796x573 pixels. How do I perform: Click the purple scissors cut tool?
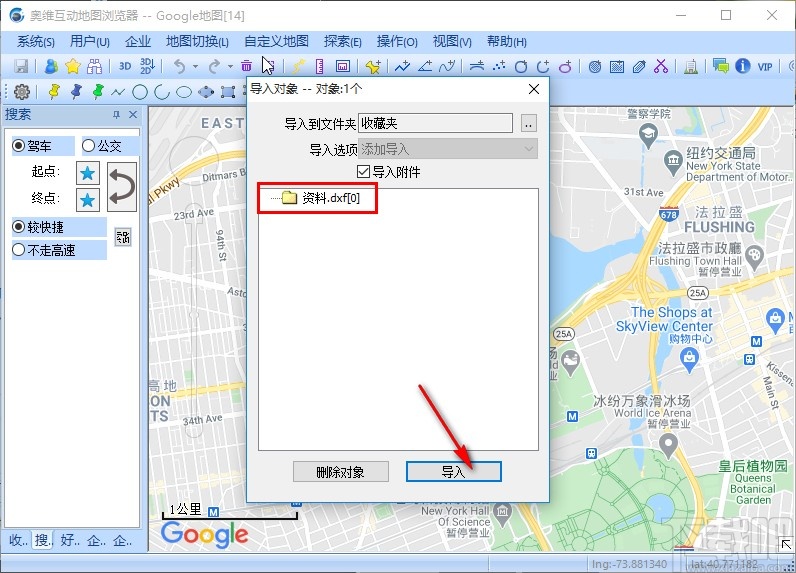coord(661,66)
